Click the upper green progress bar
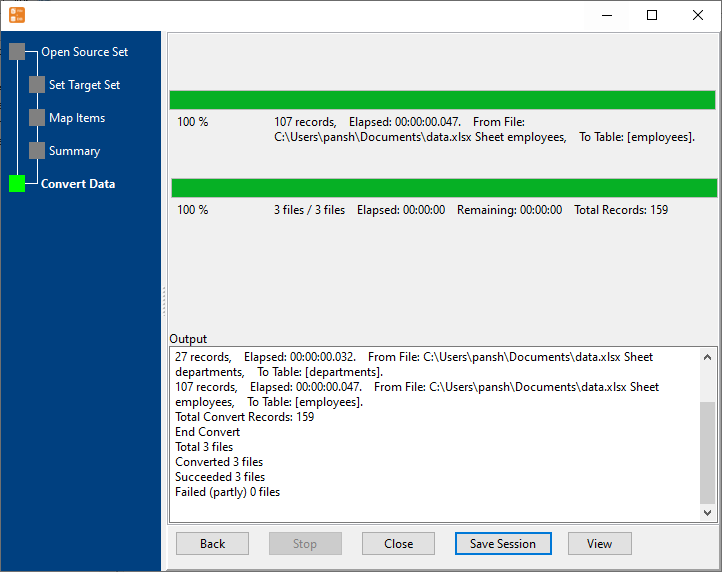Viewport: 722px width, 572px height. pyautogui.click(x=442, y=100)
